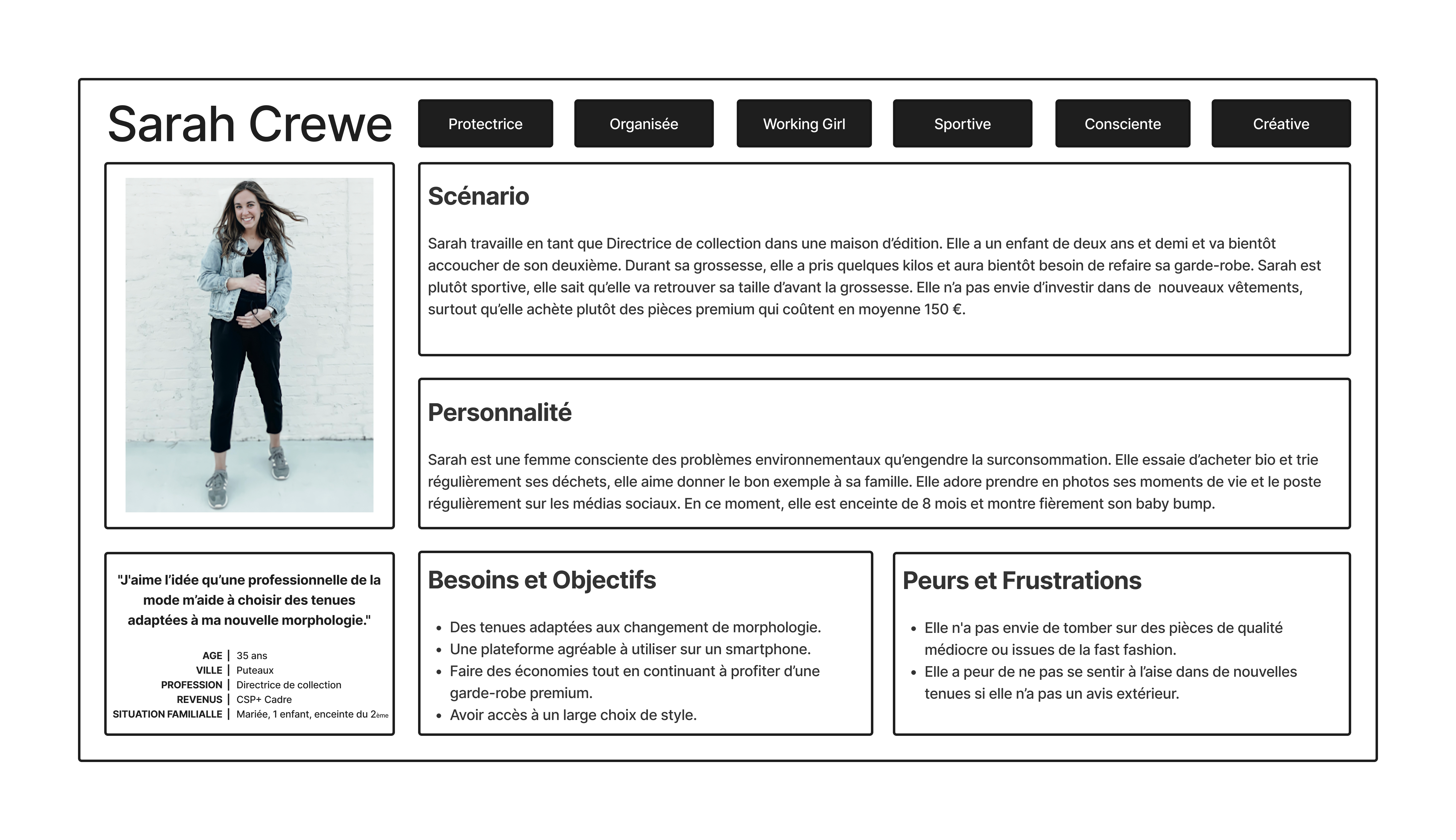Select the "35 ans" value

coord(252,655)
